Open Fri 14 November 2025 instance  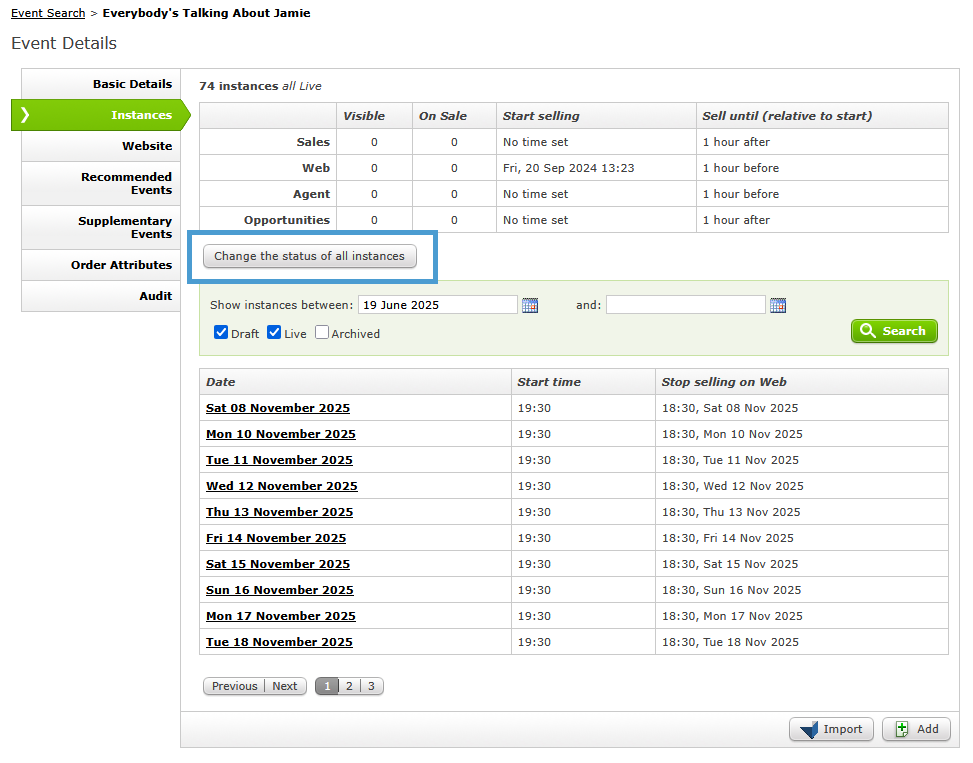(x=276, y=538)
